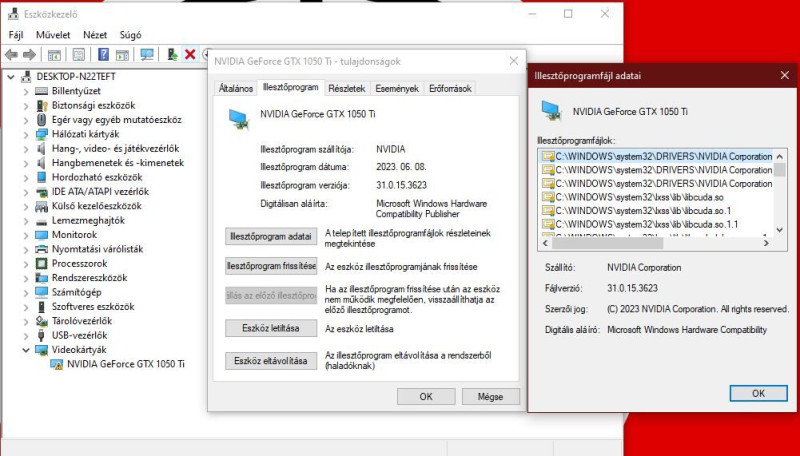Open the Erőforrások tab
This screenshot has height=456, width=800.
tap(450, 88)
